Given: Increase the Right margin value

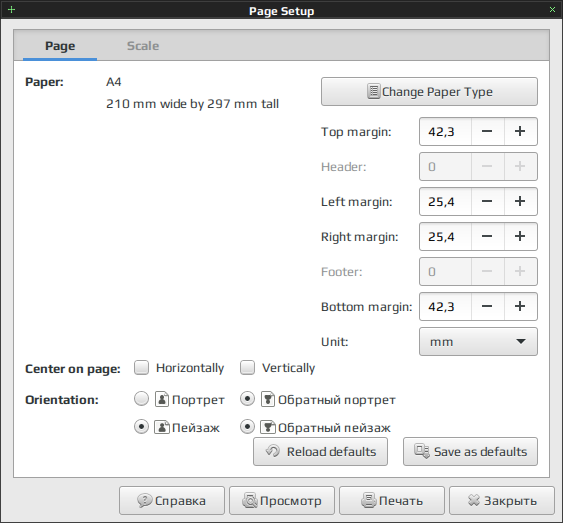Looking at the screenshot, I should pyautogui.click(x=520, y=236).
